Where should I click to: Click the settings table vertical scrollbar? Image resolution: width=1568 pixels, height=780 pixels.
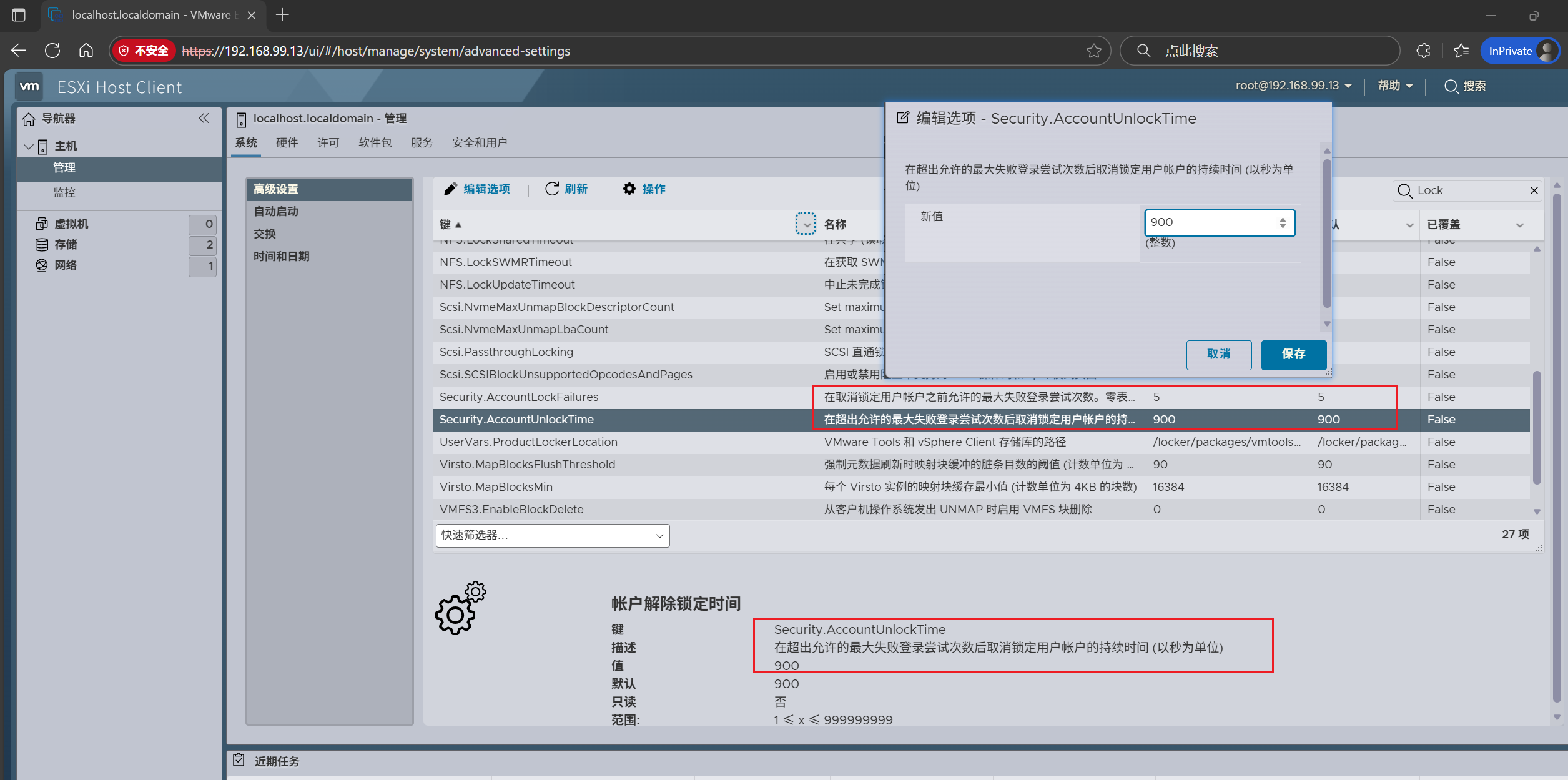(1536, 428)
